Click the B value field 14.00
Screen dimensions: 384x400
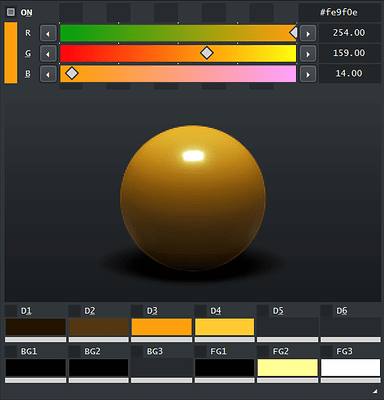tap(349, 74)
